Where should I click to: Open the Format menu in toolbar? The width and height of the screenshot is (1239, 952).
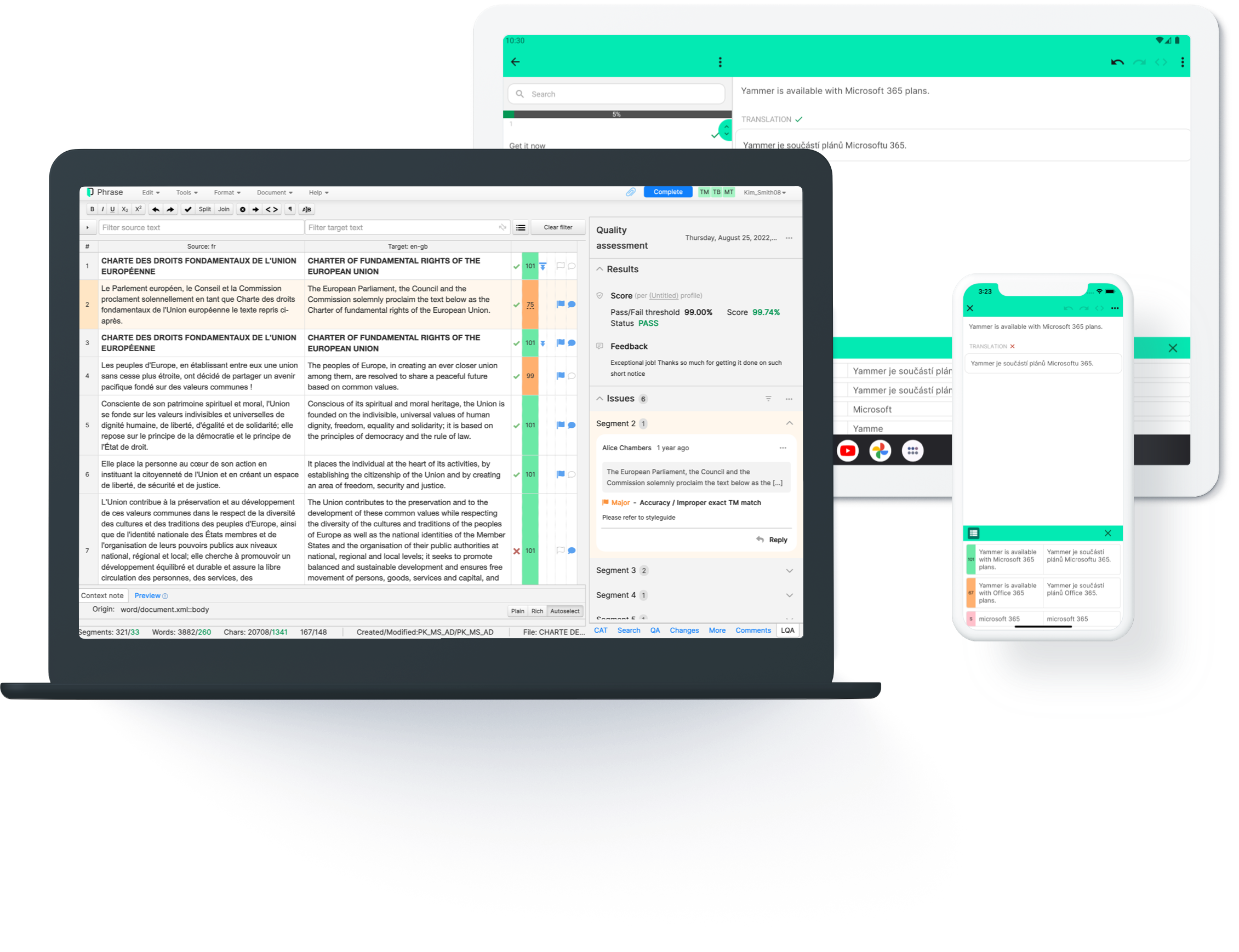click(x=223, y=192)
